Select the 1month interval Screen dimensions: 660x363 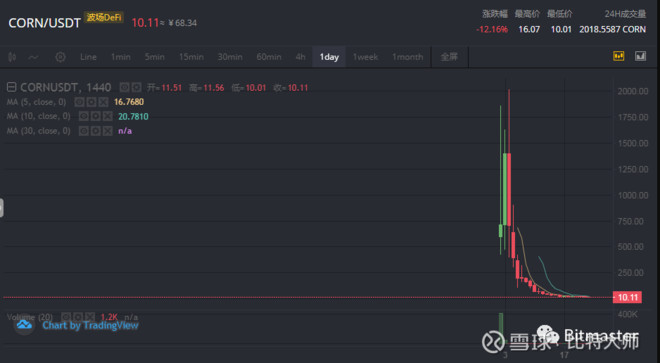pyautogui.click(x=407, y=57)
